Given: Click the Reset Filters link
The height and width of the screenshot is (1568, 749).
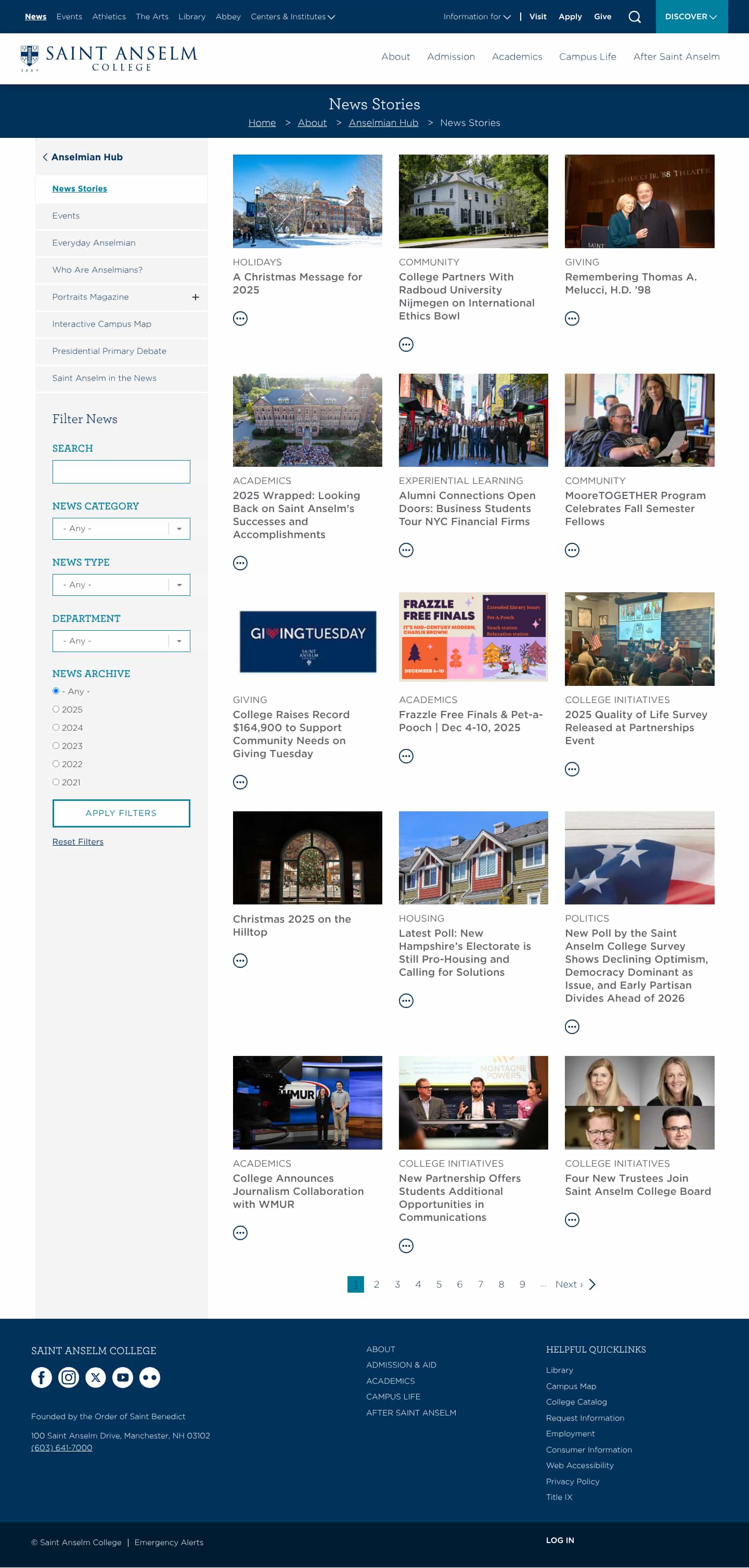Looking at the screenshot, I should (78, 842).
